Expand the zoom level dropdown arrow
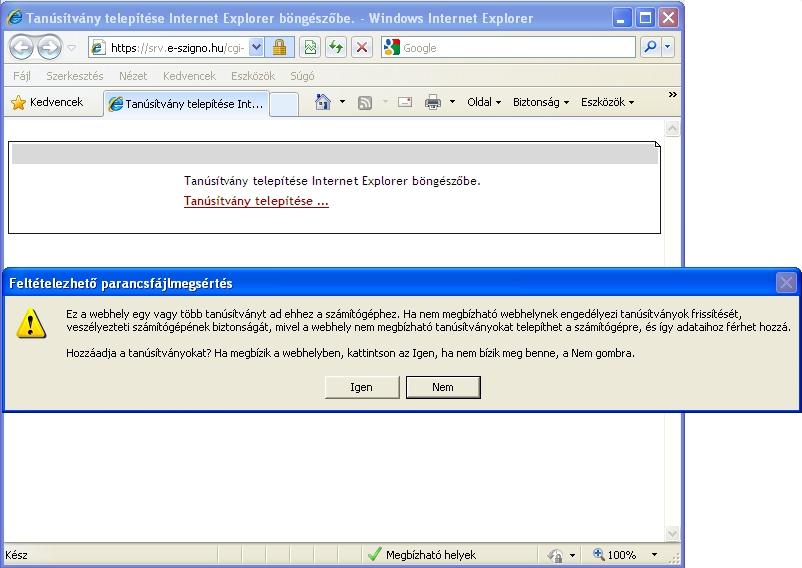The image size is (802, 568). (654, 555)
